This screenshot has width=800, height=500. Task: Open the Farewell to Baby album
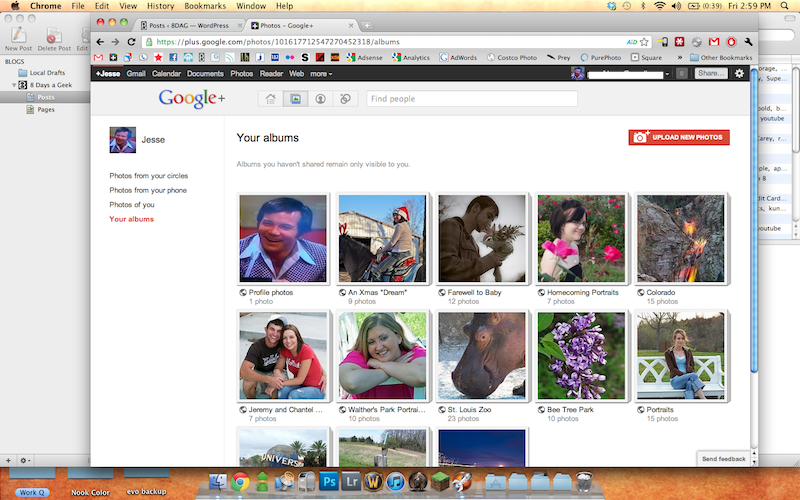pyautogui.click(x=482, y=238)
